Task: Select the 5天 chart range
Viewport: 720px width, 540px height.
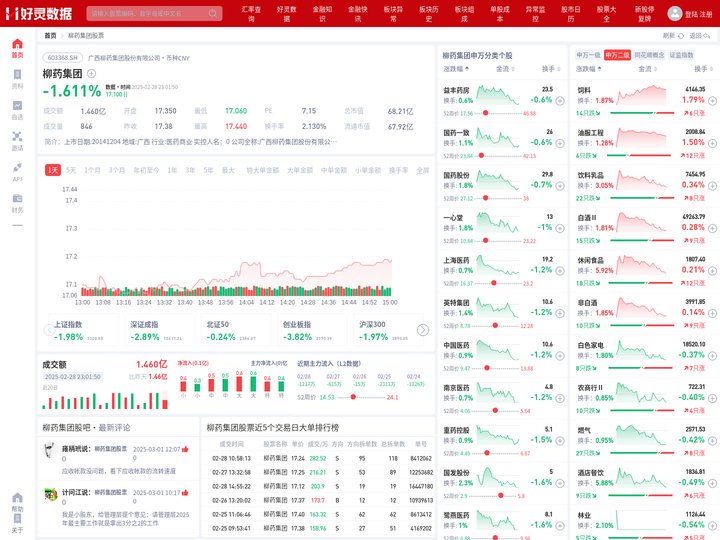Action: click(x=71, y=170)
